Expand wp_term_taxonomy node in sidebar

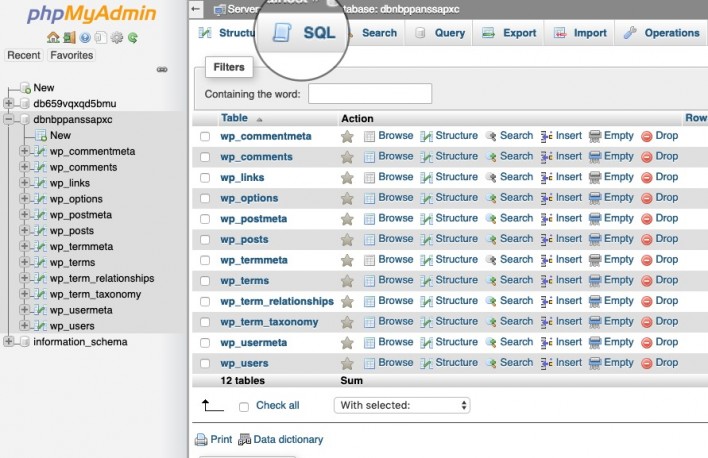(x=24, y=294)
